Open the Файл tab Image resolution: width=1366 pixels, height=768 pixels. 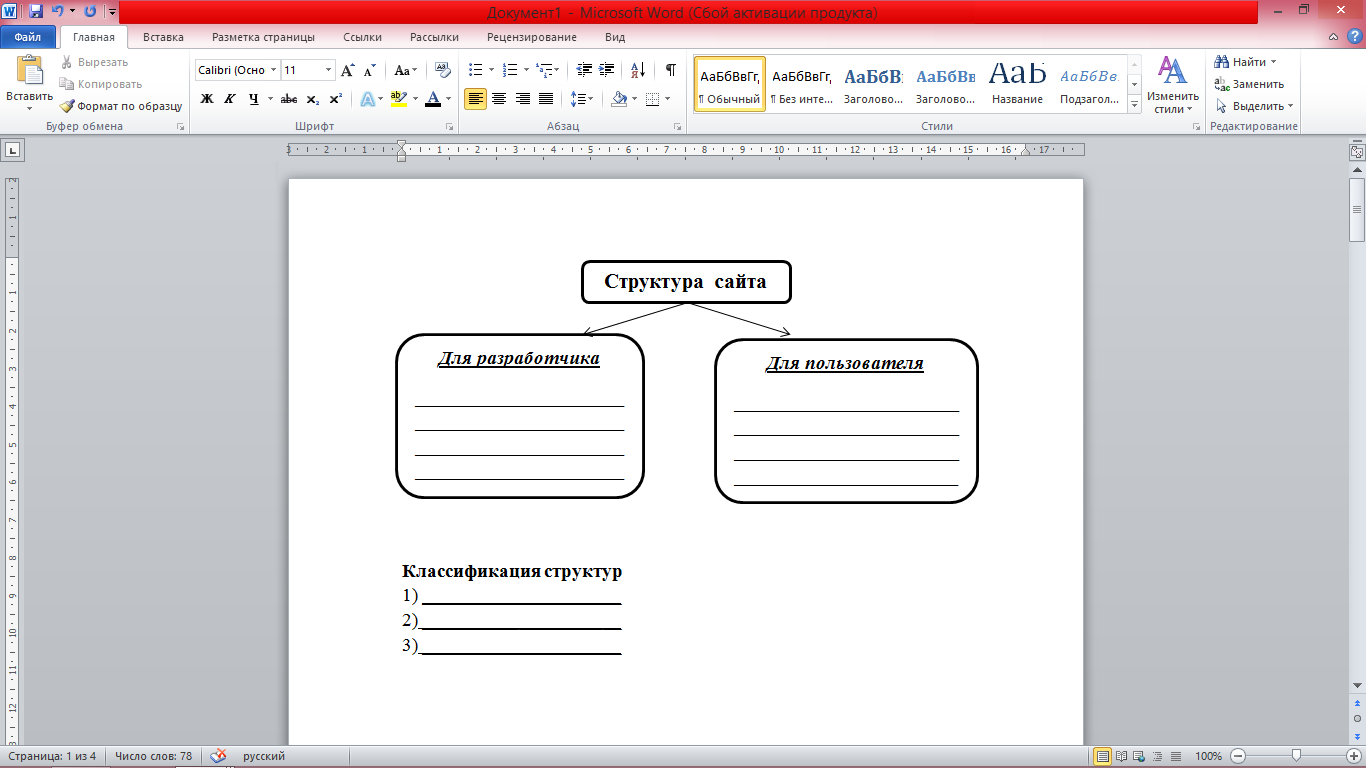click(x=28, y=37)
